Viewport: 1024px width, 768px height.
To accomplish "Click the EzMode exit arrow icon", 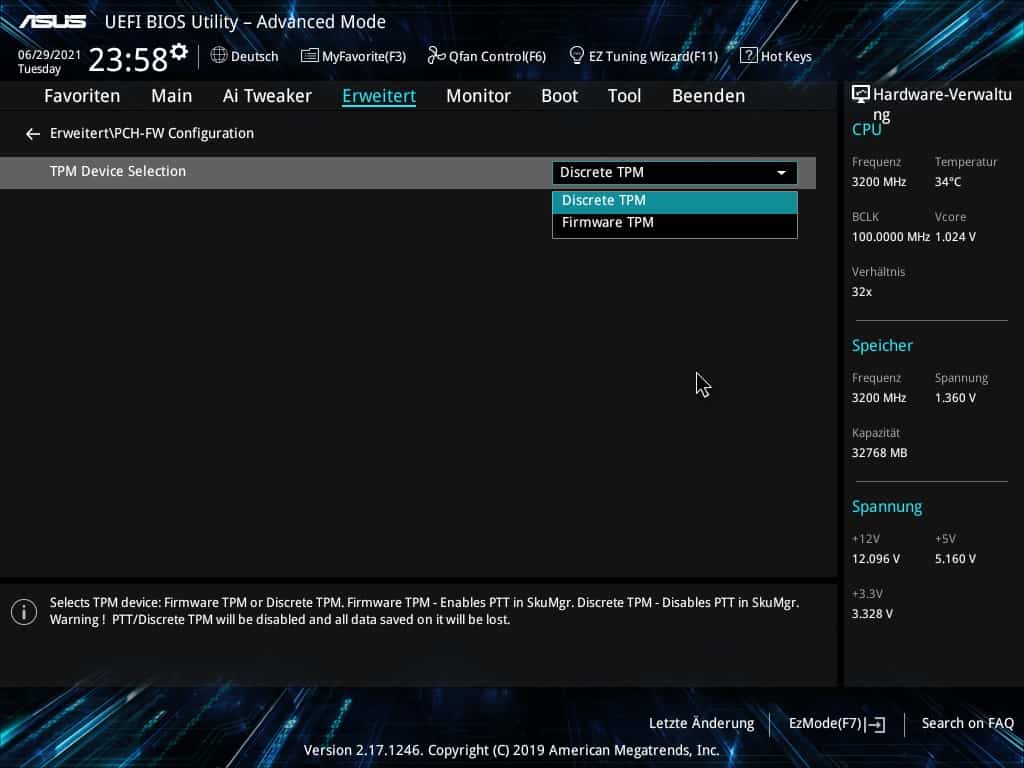I will (x=875, y=724).
